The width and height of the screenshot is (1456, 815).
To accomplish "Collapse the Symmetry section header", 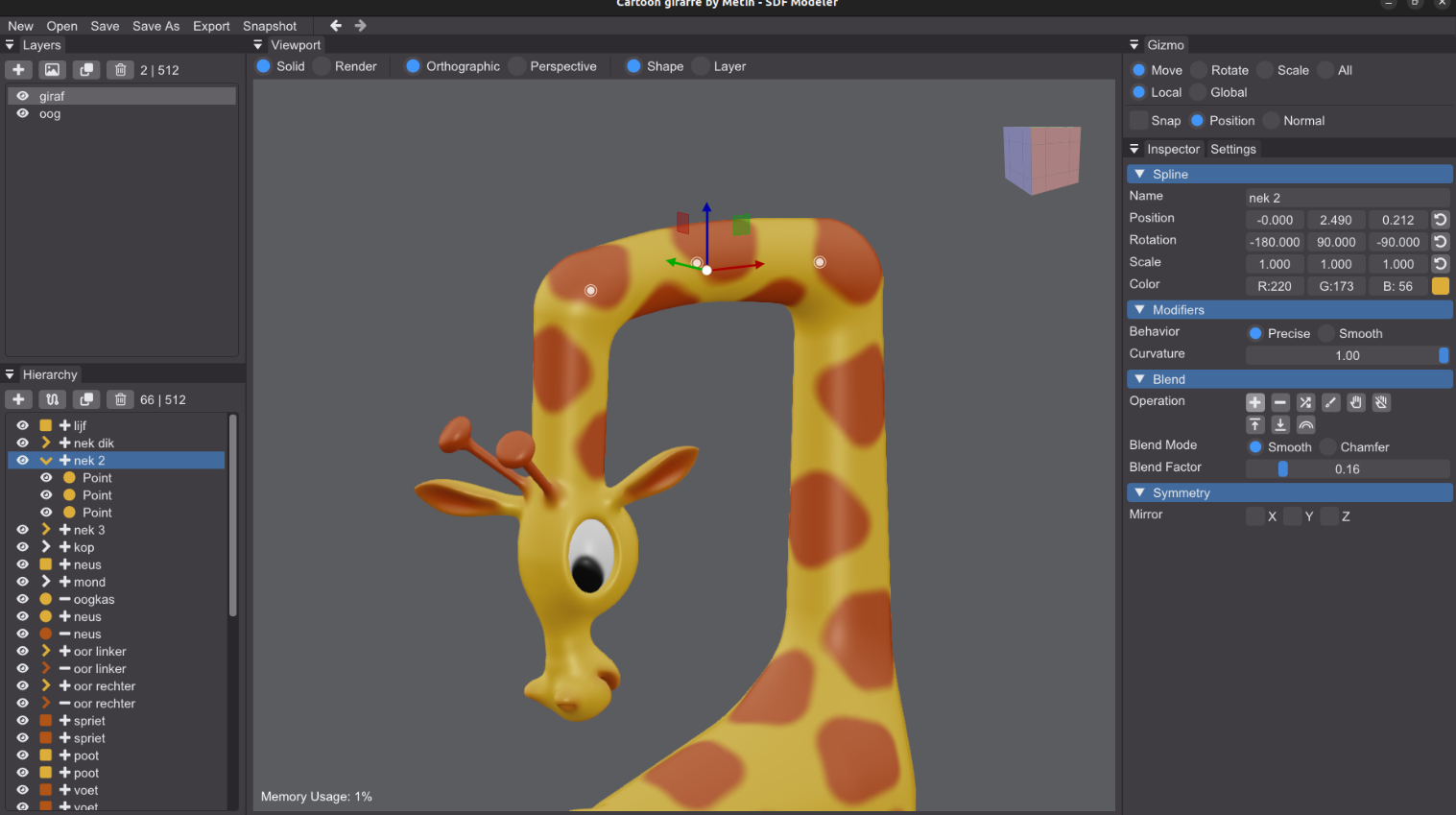I will tap(1138, 492).
